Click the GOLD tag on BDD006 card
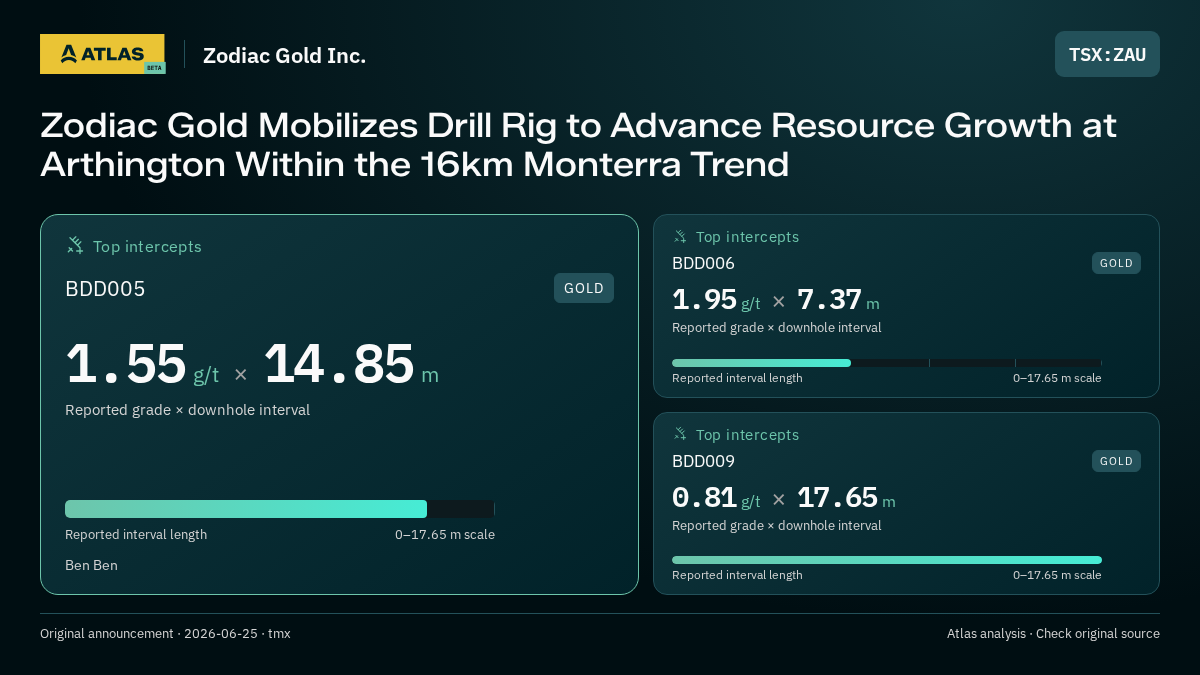 pos(1116,263)
